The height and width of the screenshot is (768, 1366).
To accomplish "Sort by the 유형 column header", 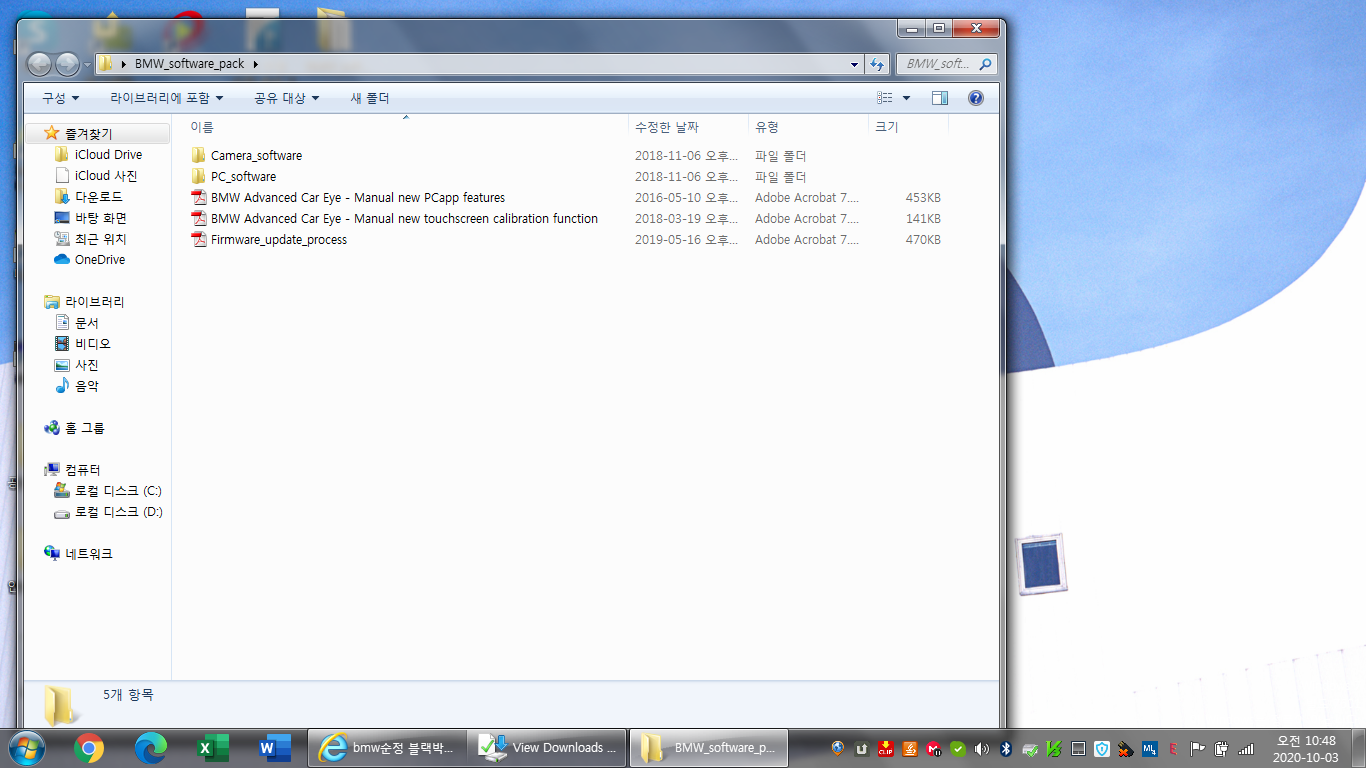I will (x=808, y=127).
